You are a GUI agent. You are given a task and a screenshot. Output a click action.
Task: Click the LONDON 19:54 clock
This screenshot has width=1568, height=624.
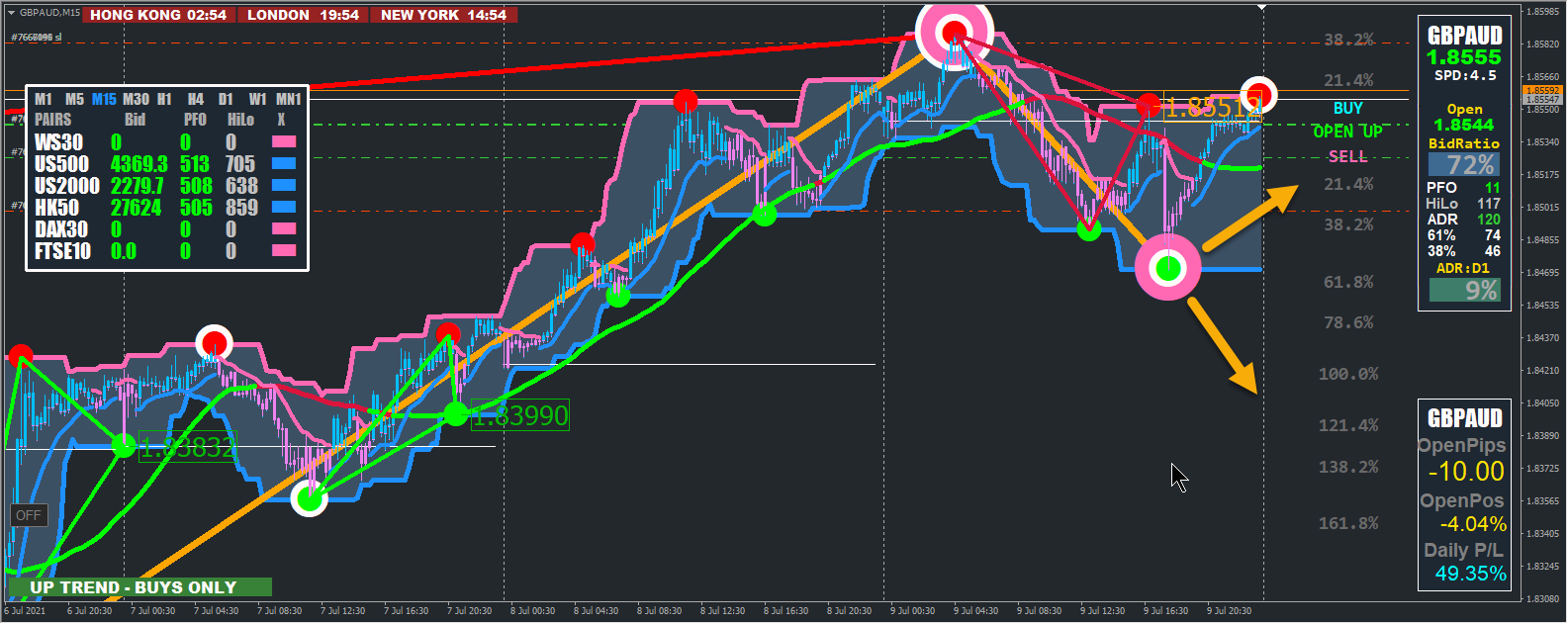click(303, 15)
